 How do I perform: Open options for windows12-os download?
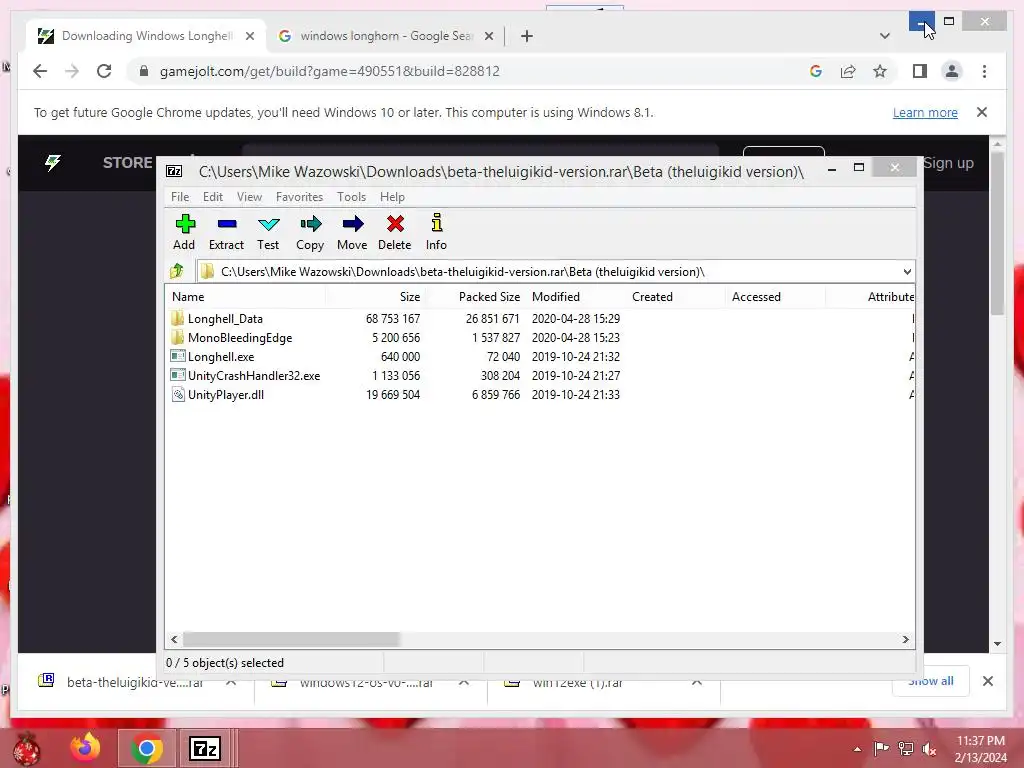click(464, 682)
